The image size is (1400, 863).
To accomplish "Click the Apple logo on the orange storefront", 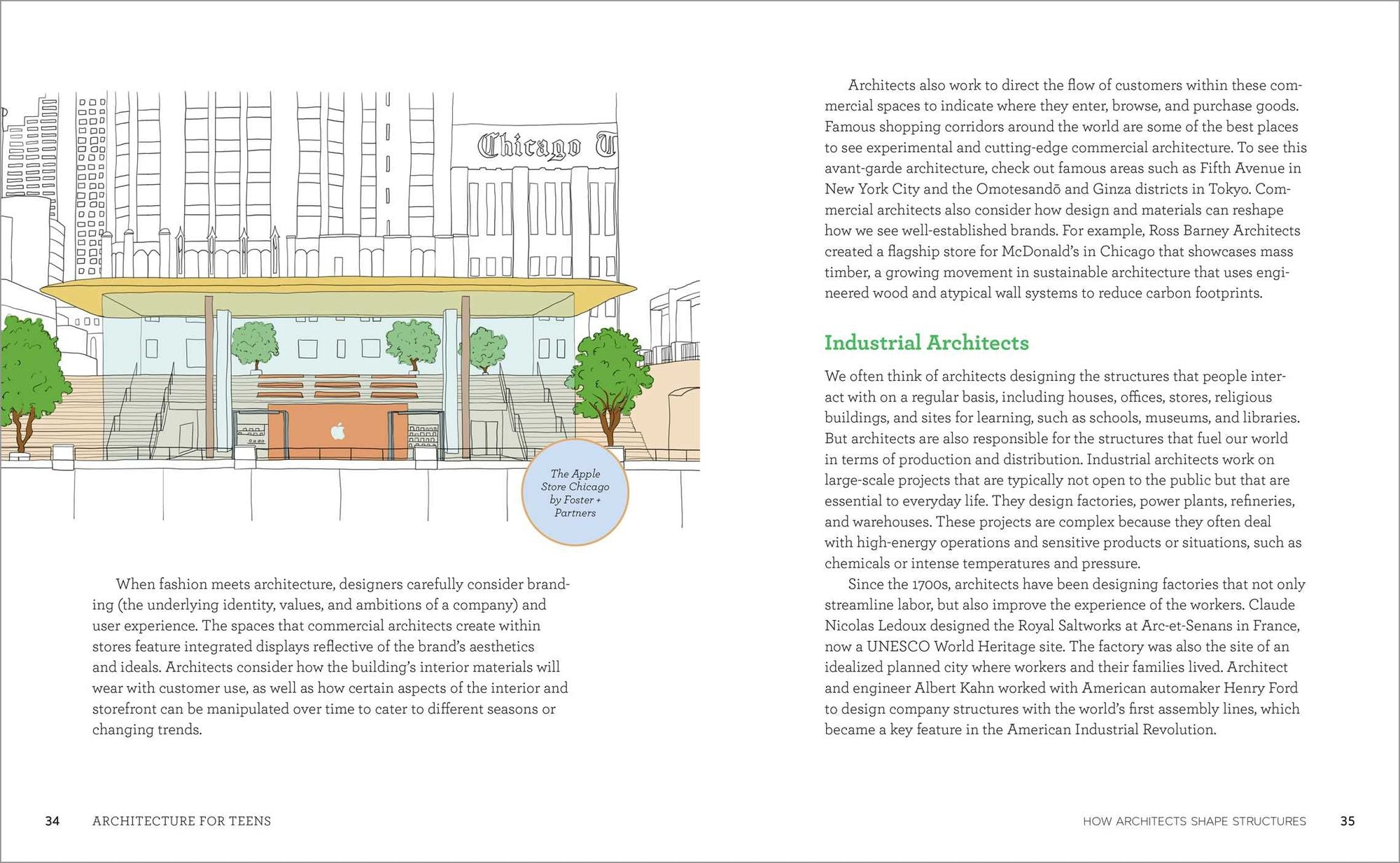I will click(338, 431).
